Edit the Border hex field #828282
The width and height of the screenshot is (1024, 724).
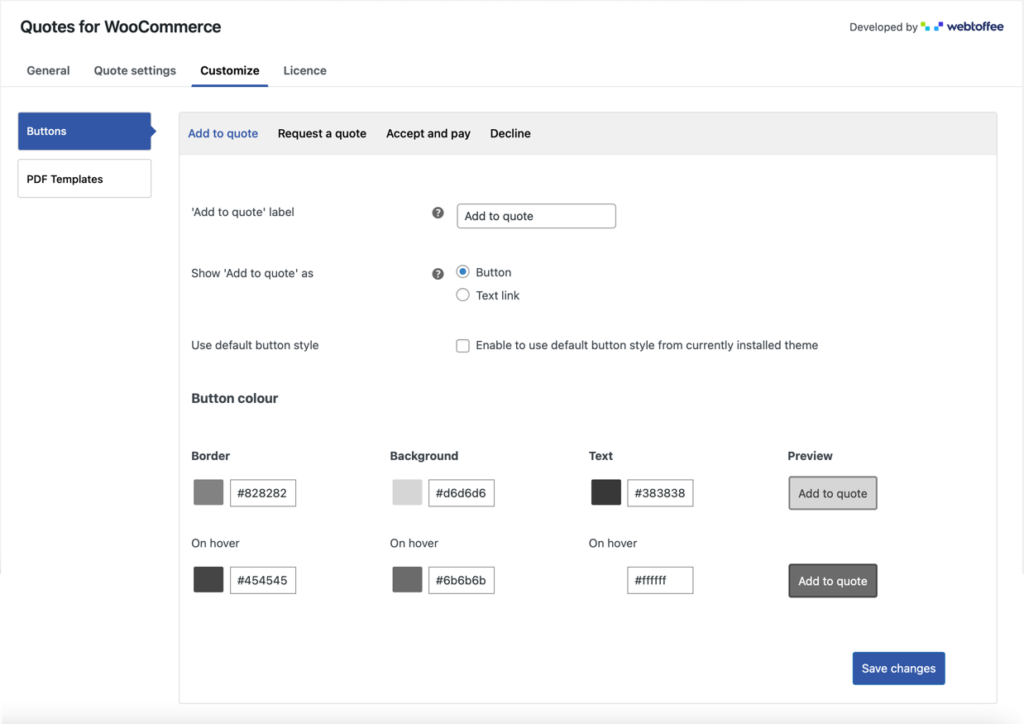[x=263, y=493]
